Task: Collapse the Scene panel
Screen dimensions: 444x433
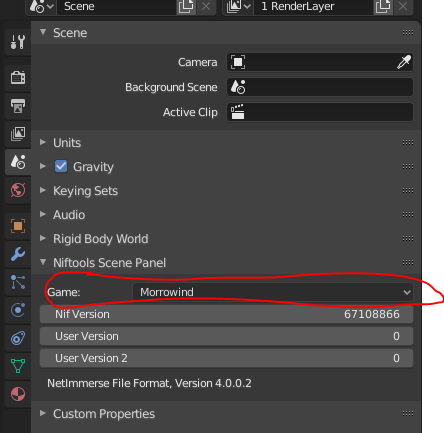Action: tap(43, 32)
